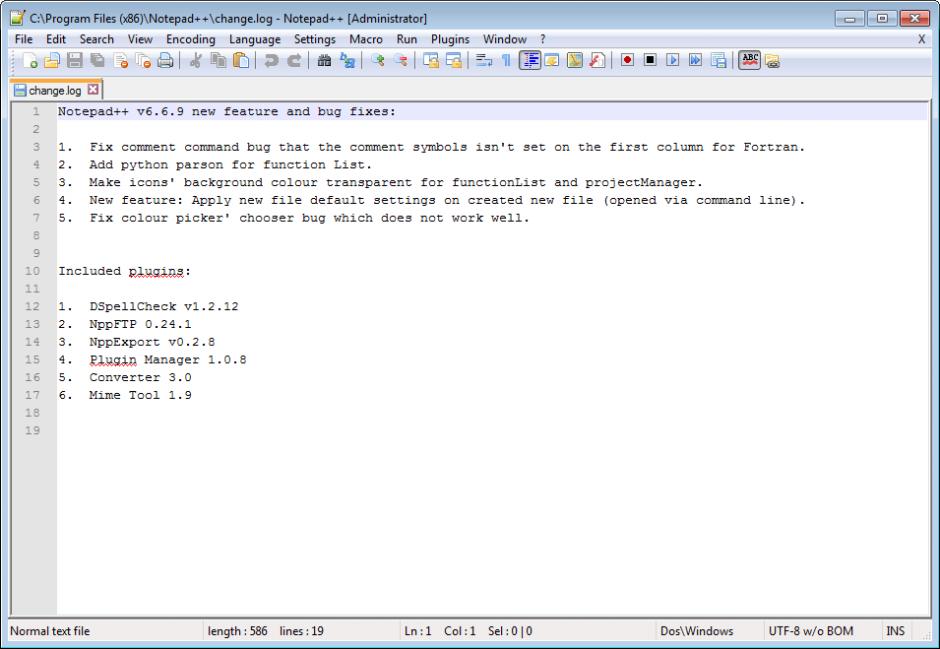Toggle synchronize vertical scrolling icon
The width and height of the screenshot is (940, 649).
[x=430, y=61]
